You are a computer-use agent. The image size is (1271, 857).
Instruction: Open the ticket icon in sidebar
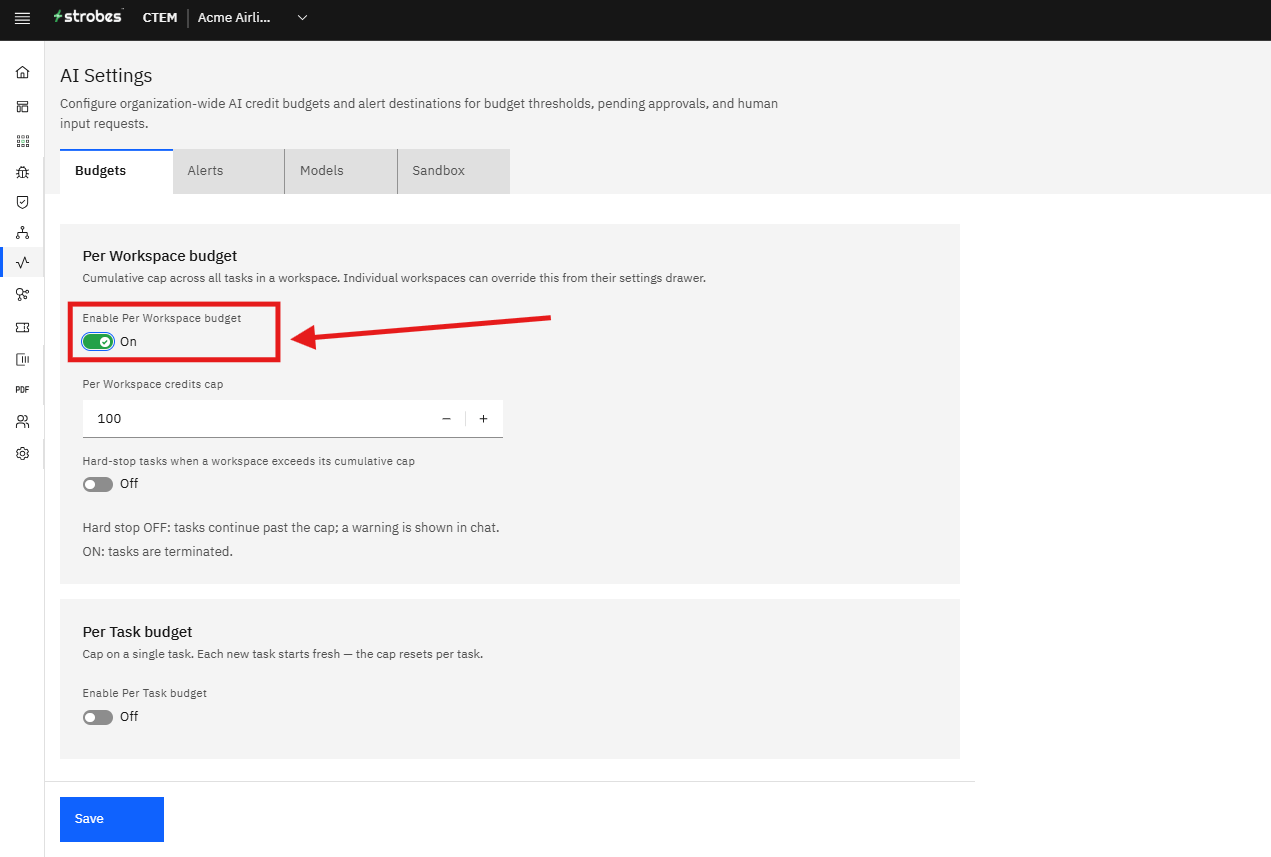[x=22, y=327]
